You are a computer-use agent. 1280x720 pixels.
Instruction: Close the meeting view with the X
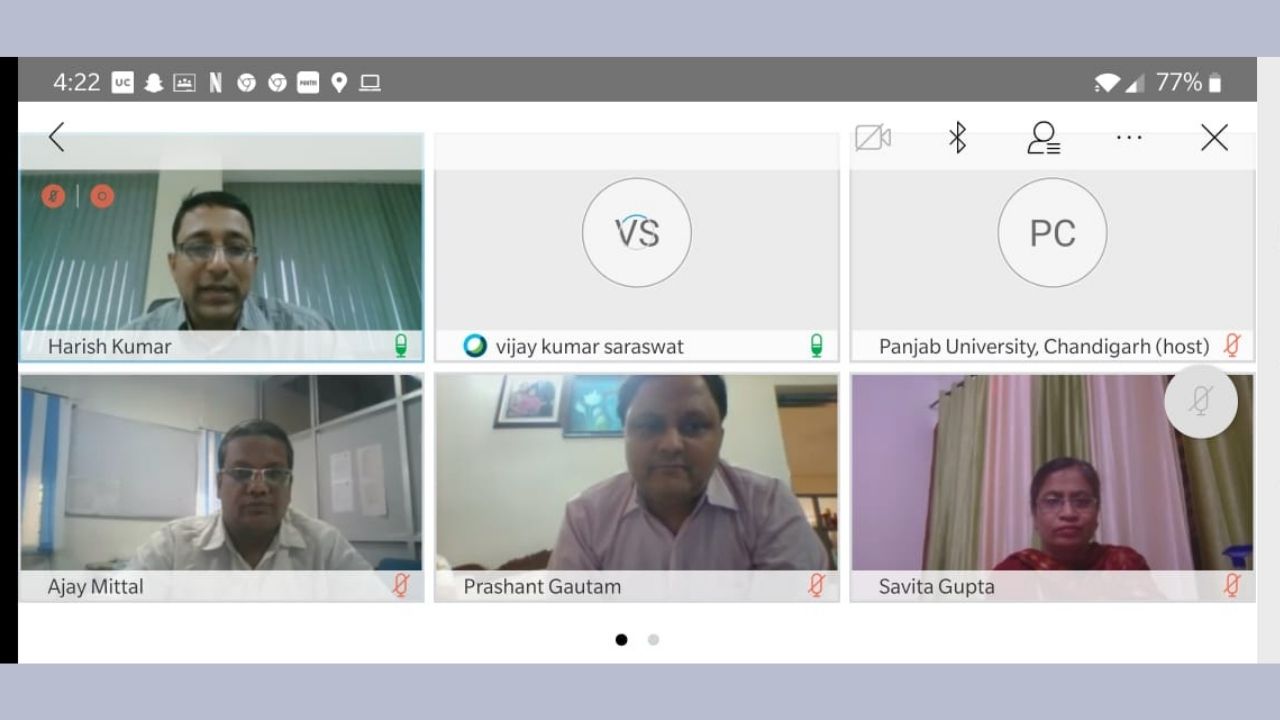[x=1214, y=138]
